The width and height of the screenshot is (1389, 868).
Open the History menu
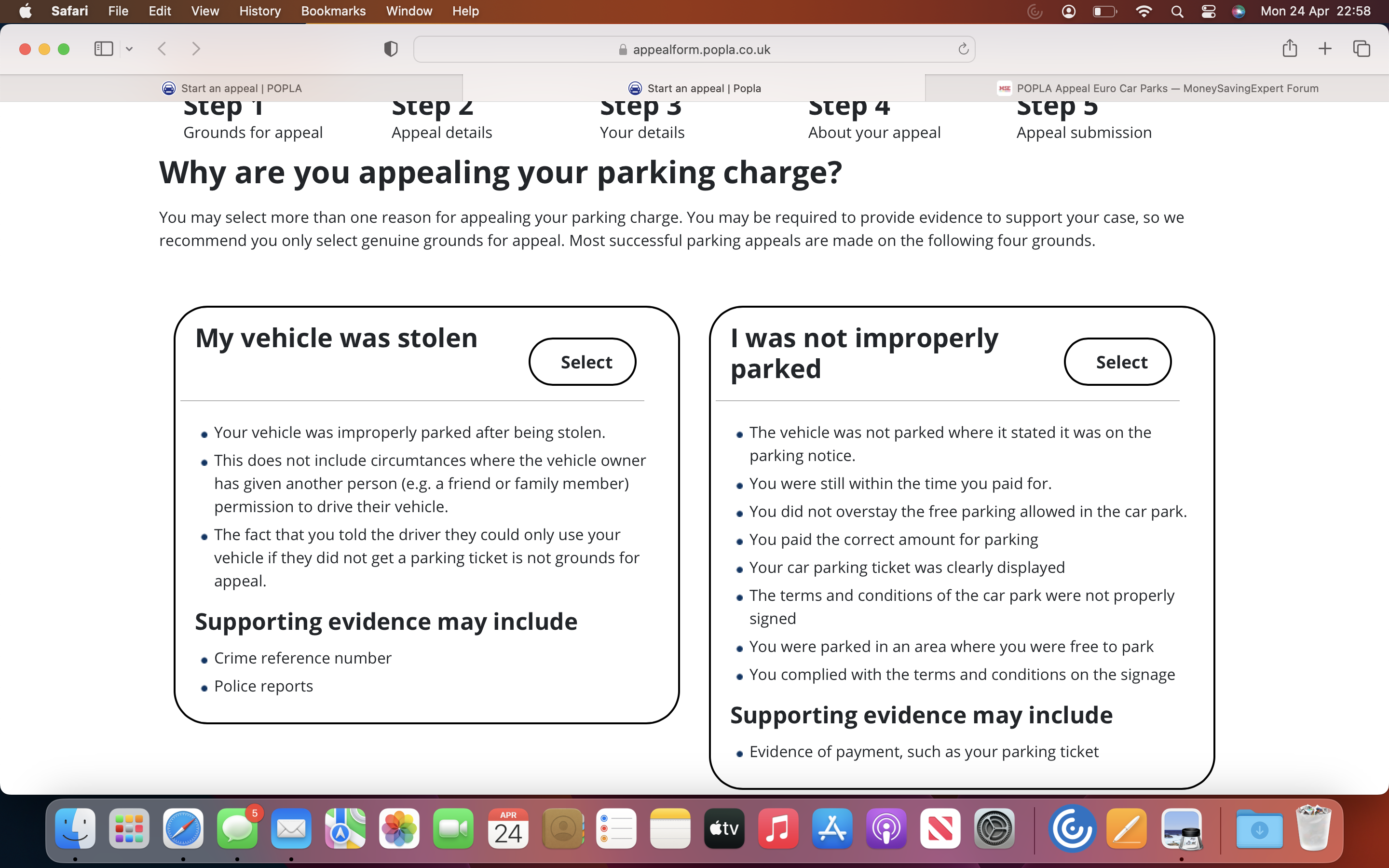[x=259, y=11]
